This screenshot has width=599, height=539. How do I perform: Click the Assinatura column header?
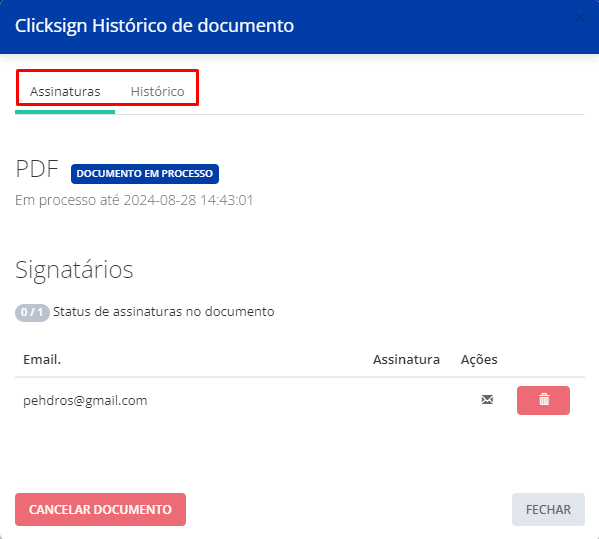click(x=406, y=359)
